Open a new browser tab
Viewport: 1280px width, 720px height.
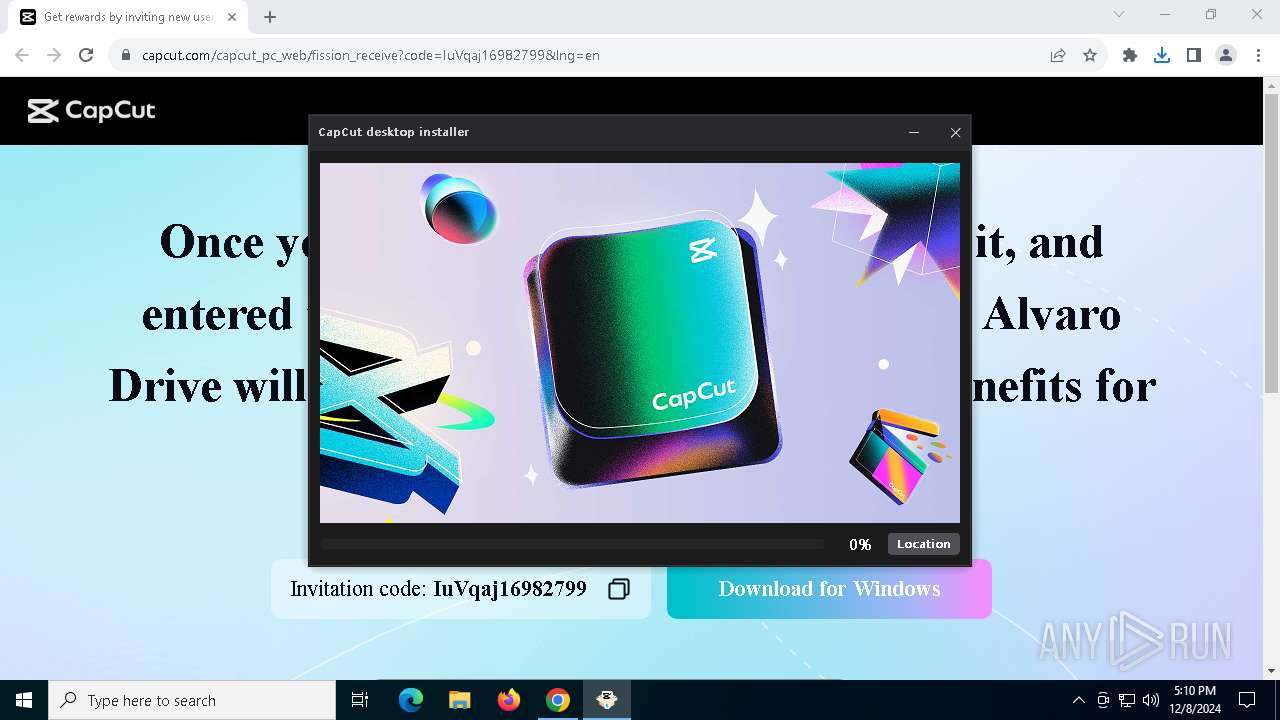[x=270, y=17]
